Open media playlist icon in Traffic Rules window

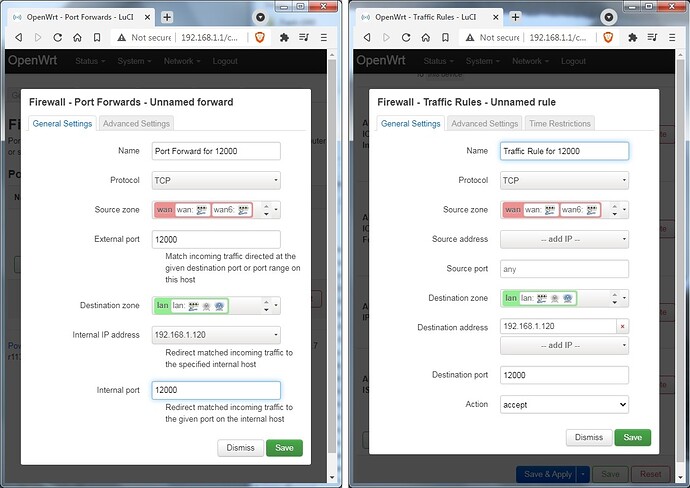point(652,37)
